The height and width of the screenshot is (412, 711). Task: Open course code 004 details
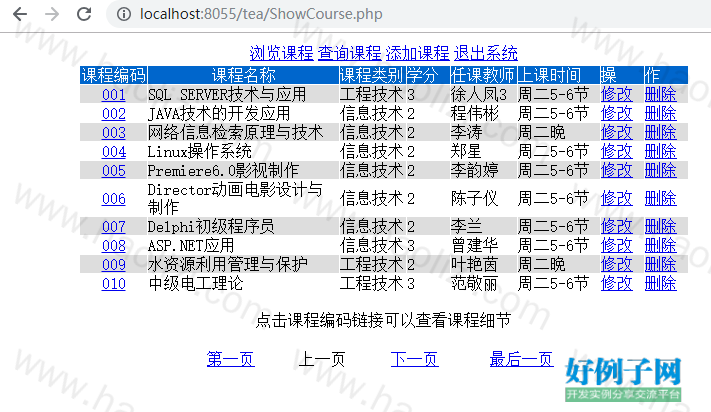click(x=114, y=152)
